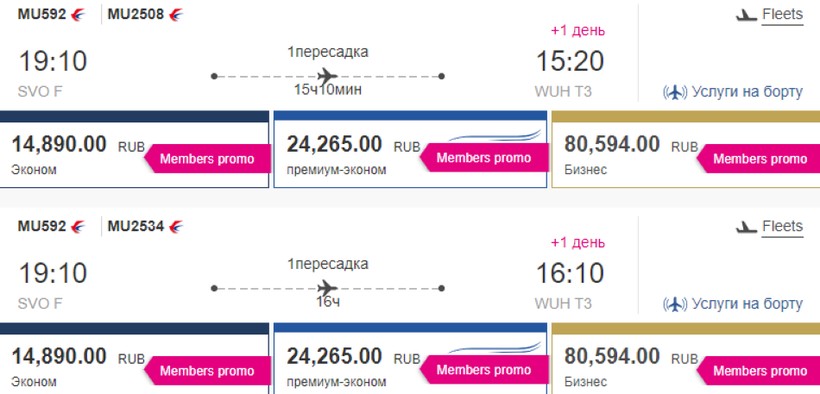
Task: Open Fleets link for MU592/MU2508 flight
Action: [782, 15]
